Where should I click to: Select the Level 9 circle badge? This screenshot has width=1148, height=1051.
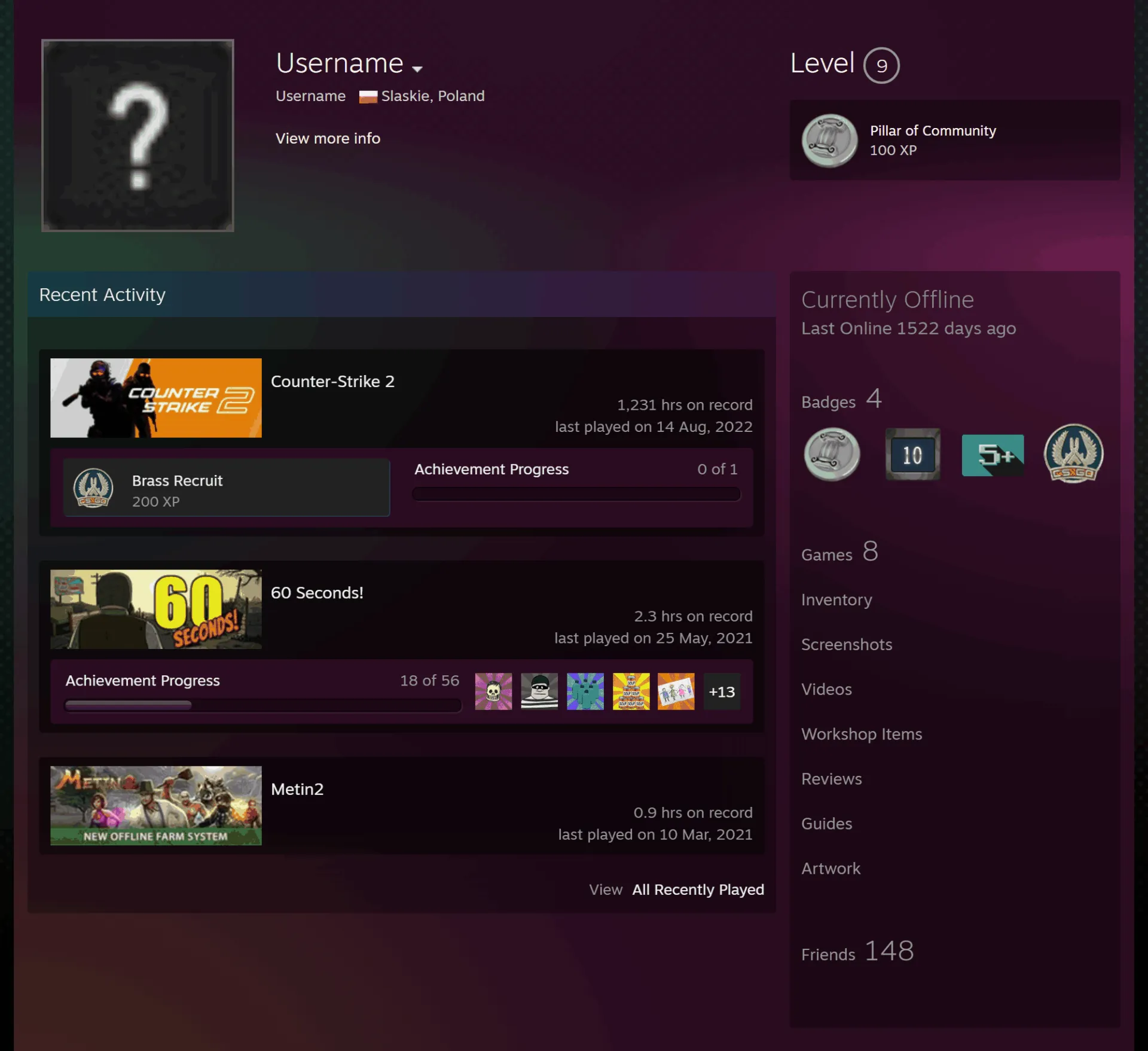point(881,65)
